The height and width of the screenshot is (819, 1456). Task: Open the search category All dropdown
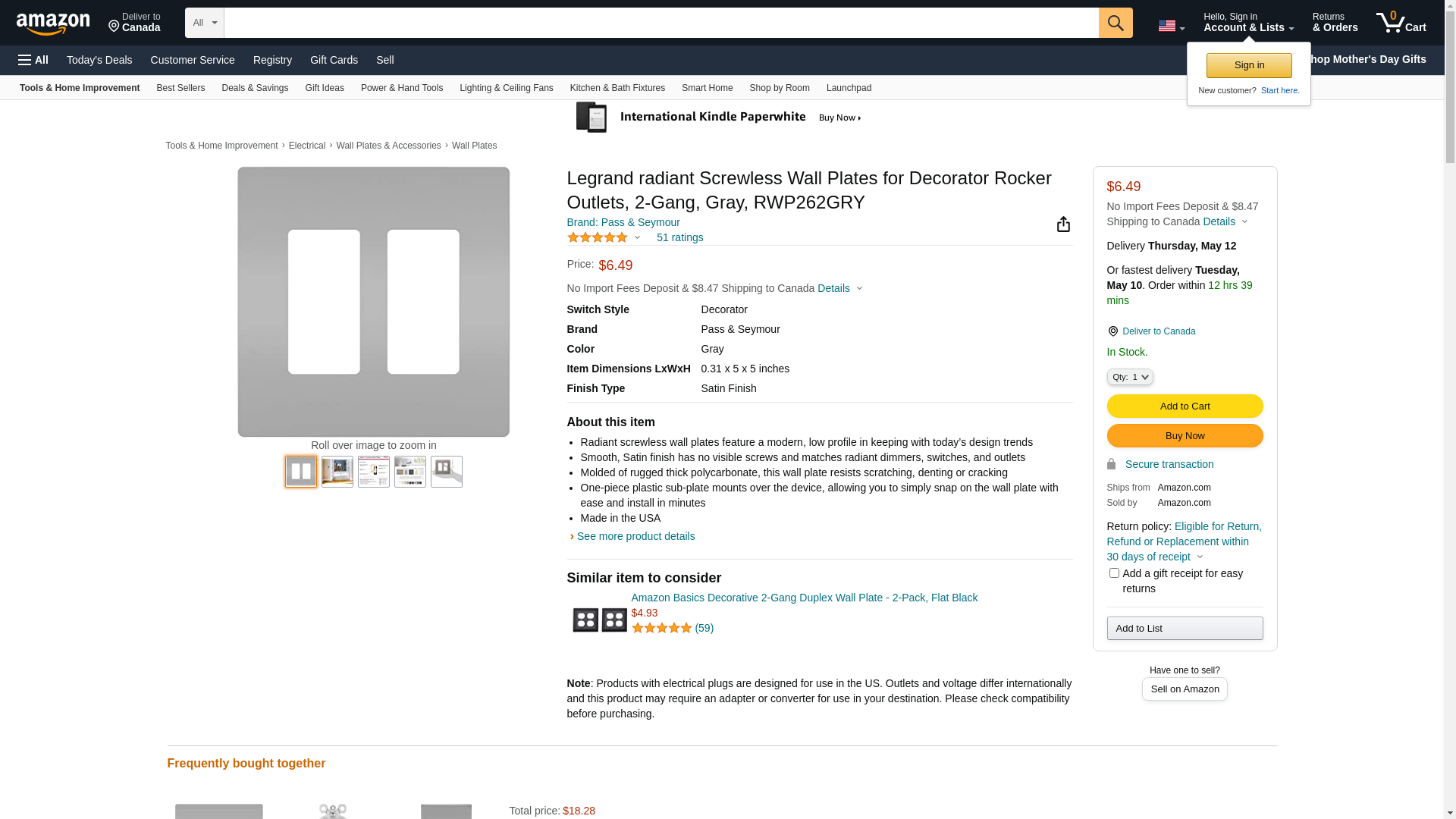tap(204, 23)
